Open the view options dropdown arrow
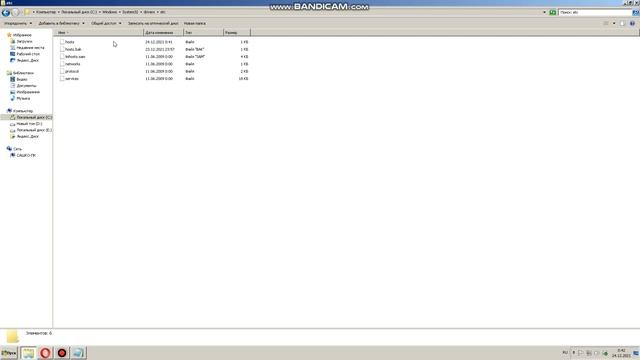Image resolution: width=640 pixels, height=360 pixels. click(614, 23)
